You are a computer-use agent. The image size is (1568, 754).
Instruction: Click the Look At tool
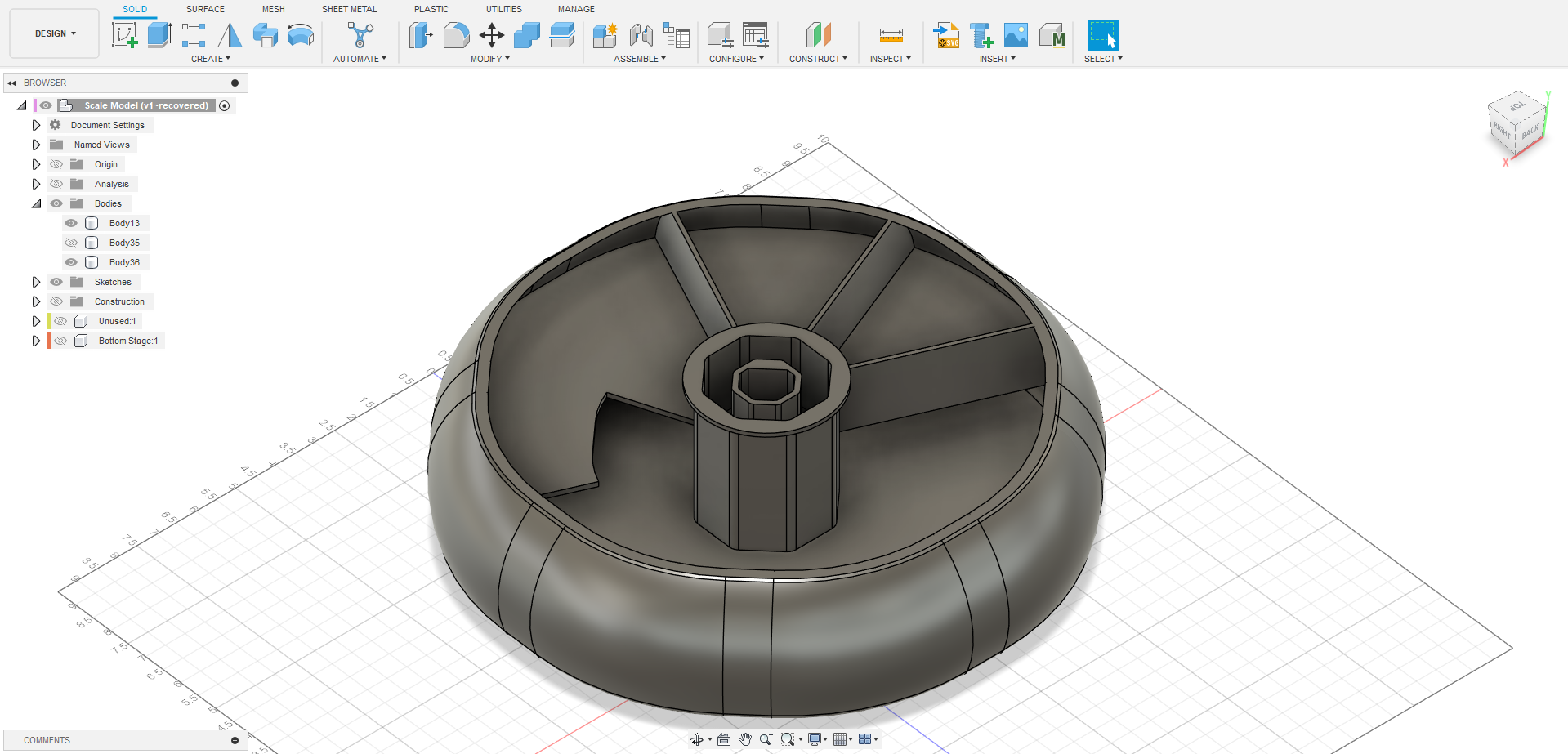(x=724, y=739)
